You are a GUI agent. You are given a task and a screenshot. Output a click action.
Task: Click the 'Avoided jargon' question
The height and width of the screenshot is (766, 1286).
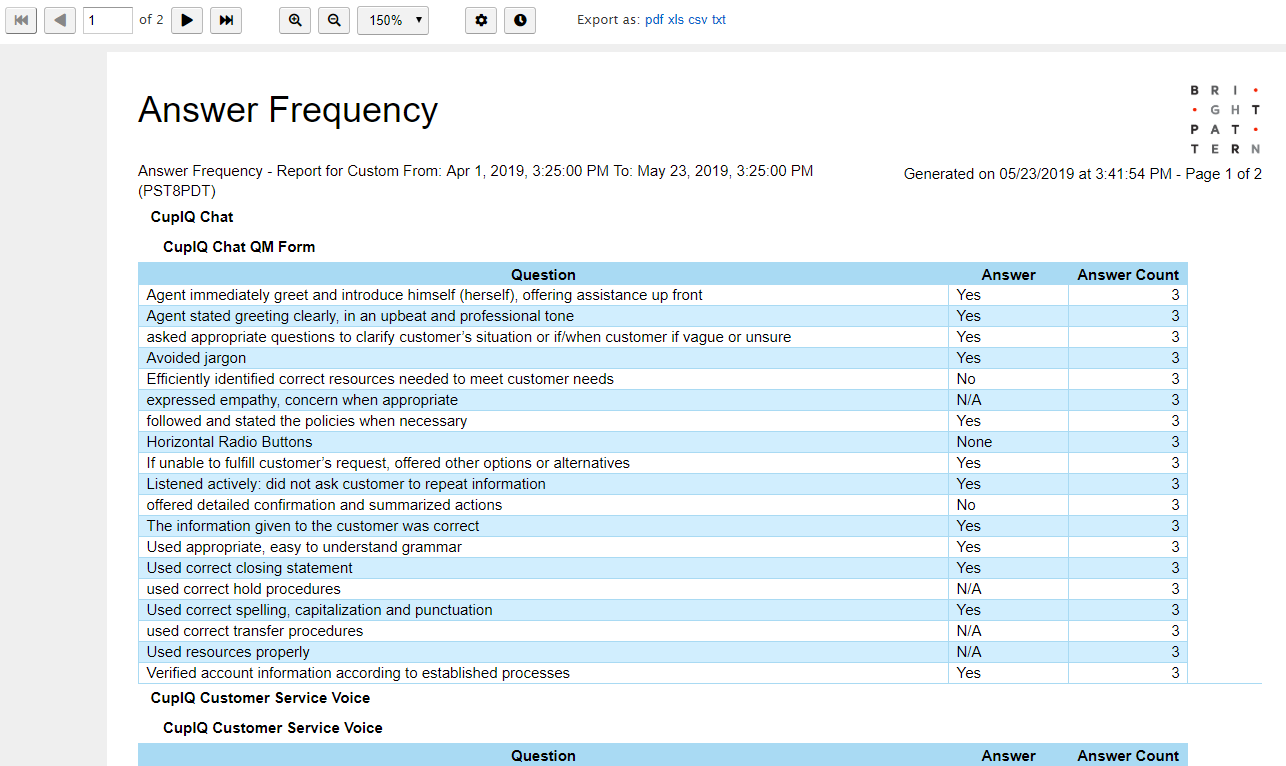tap(196, 358)
